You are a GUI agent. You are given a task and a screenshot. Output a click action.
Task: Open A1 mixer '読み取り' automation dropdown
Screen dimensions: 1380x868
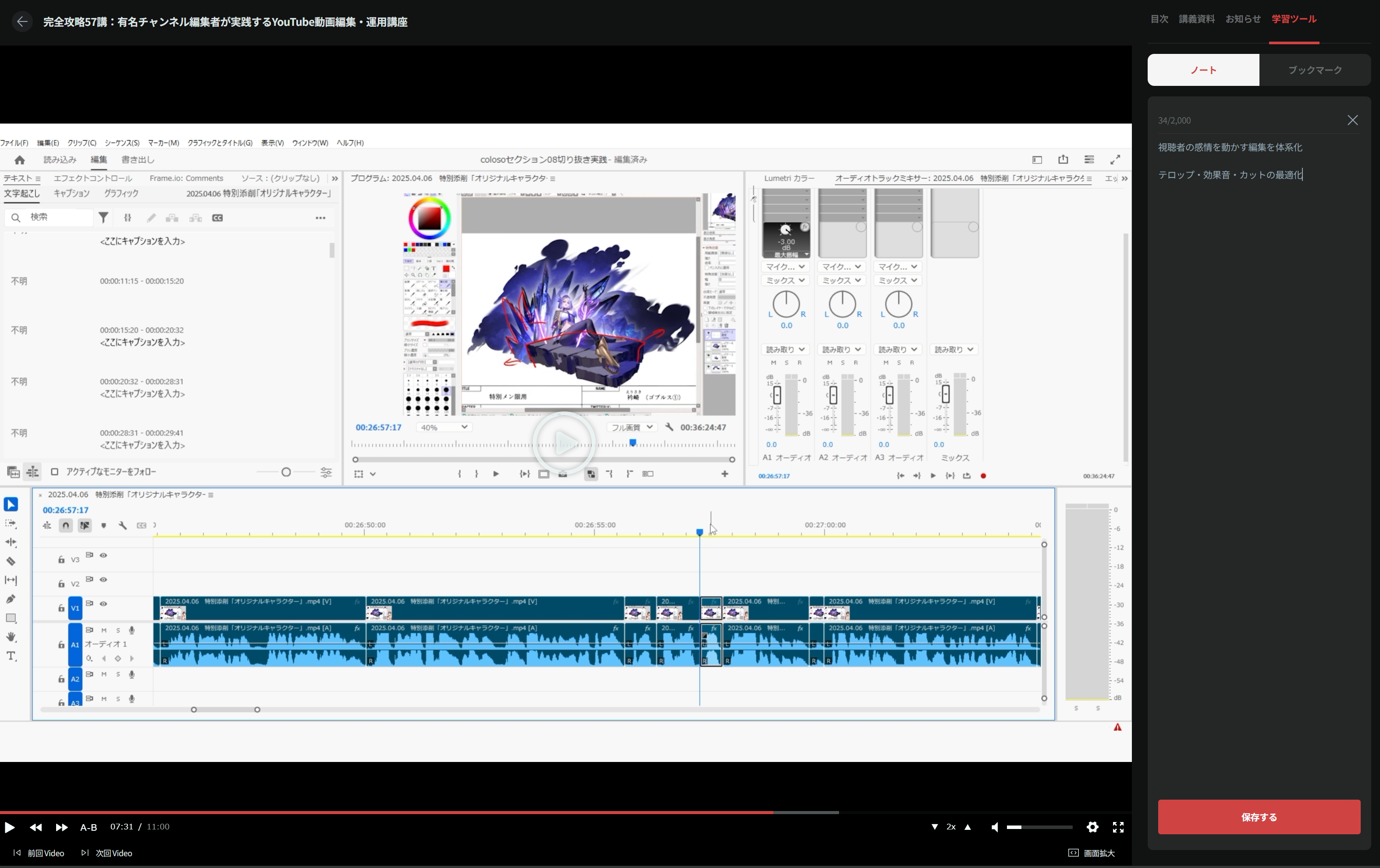[785, 350]
